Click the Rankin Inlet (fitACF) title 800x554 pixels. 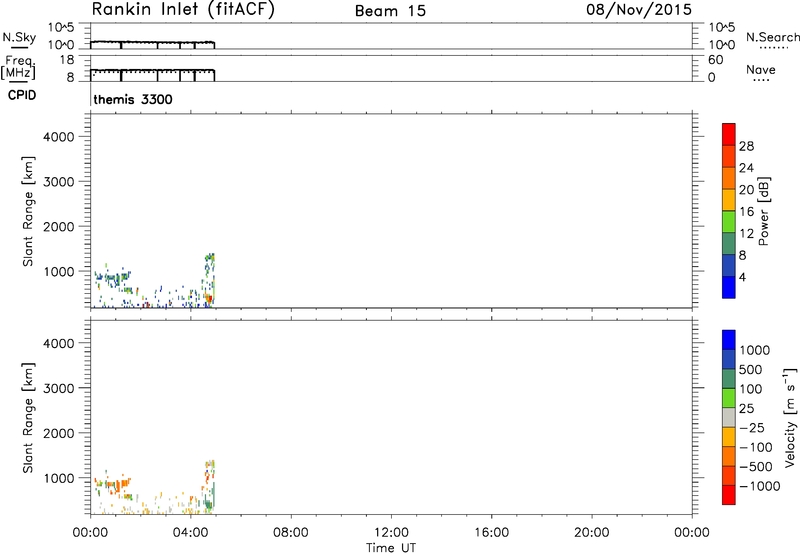183,9
